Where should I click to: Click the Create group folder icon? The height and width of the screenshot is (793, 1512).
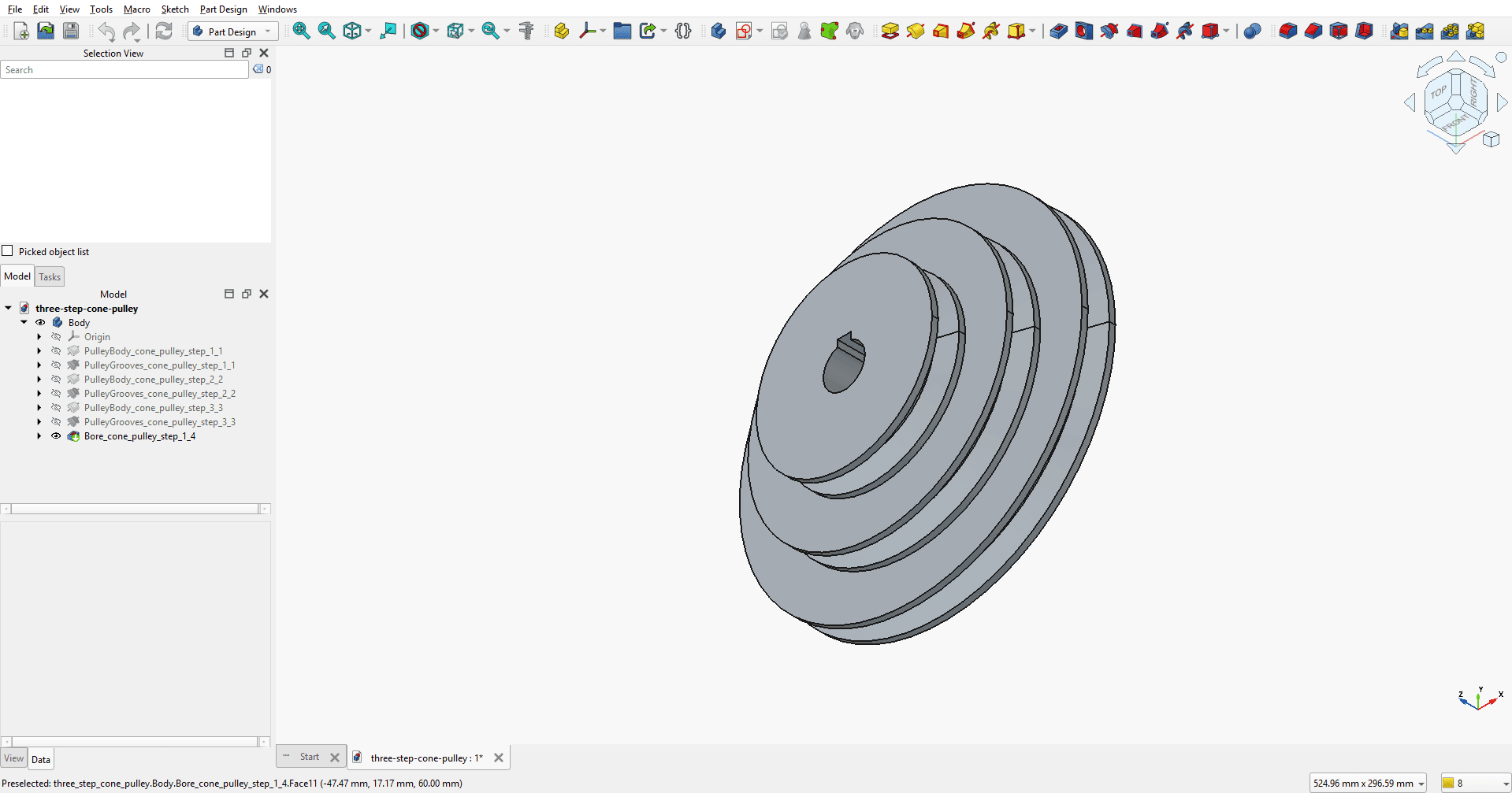pos(622,31)
